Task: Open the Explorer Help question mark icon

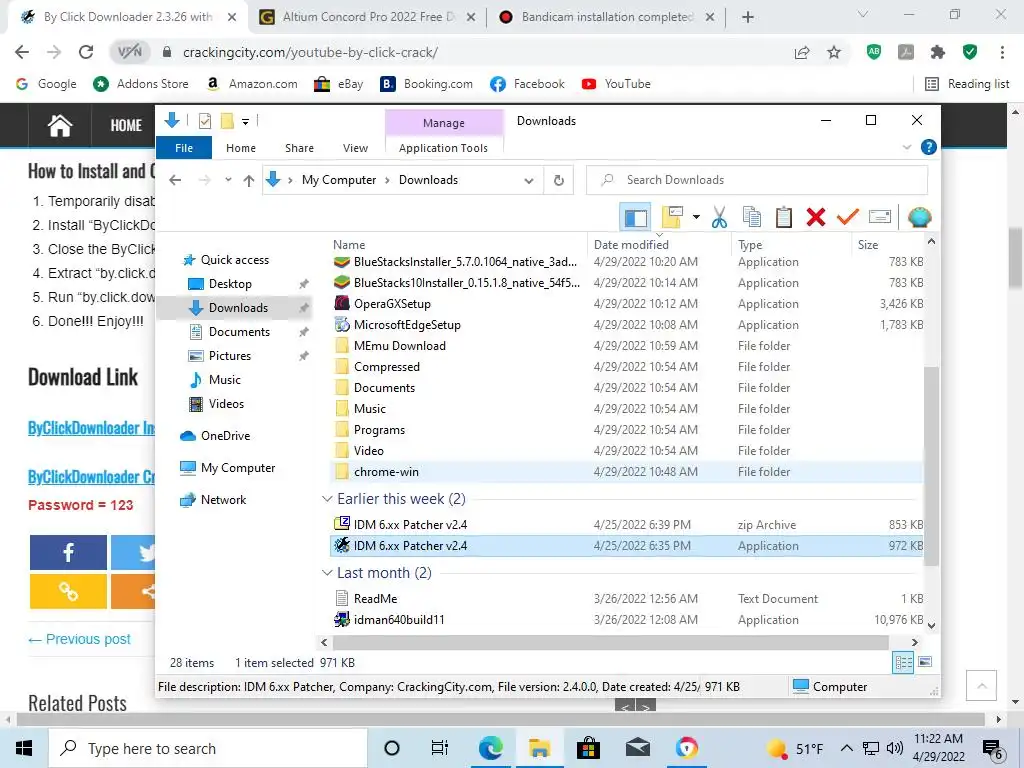Action: (x=928, y=147)
